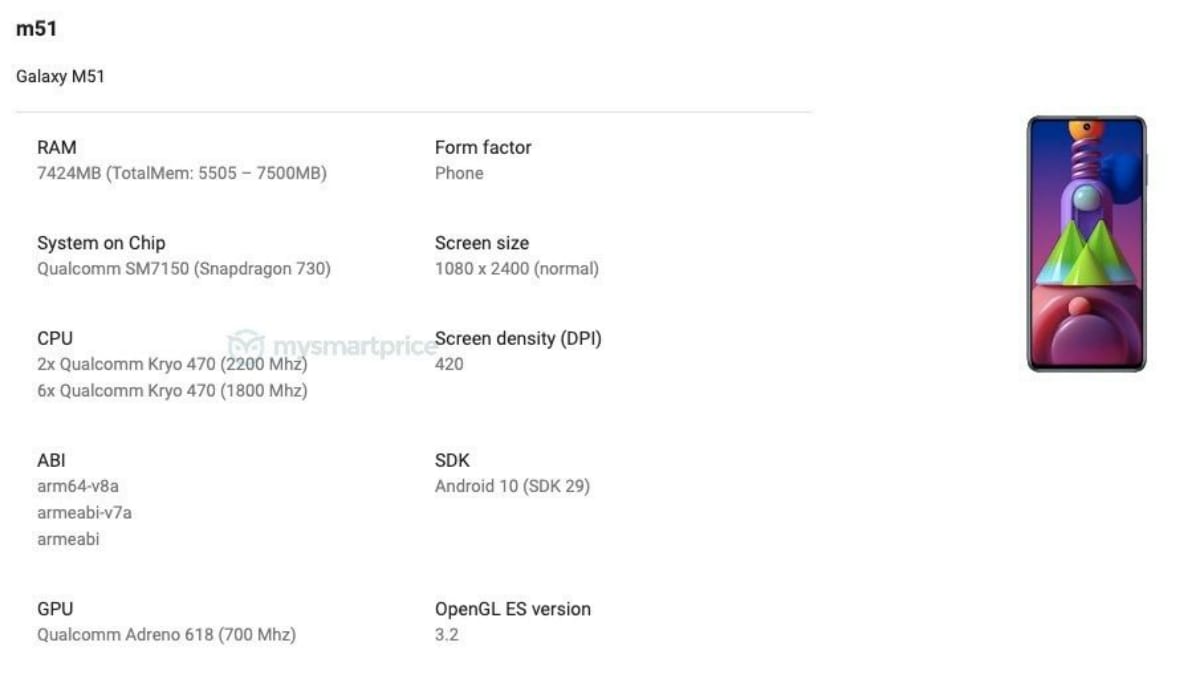Image resolution: width=1200 pixels, height=675 pixels.
Task: Click the System on Chip label
Action: (x=101, y=243)
